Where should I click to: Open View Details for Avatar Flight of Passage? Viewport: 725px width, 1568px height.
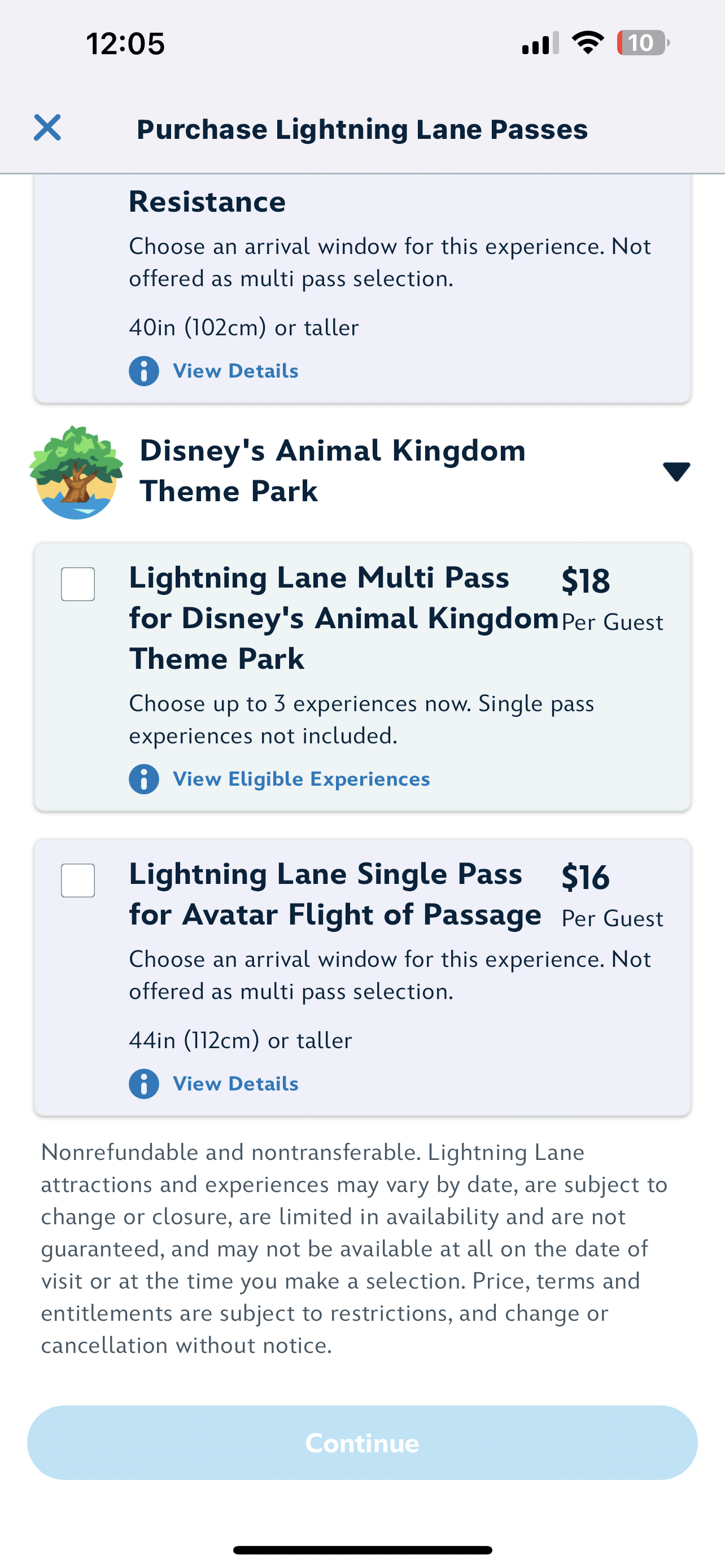[235, 1084]
